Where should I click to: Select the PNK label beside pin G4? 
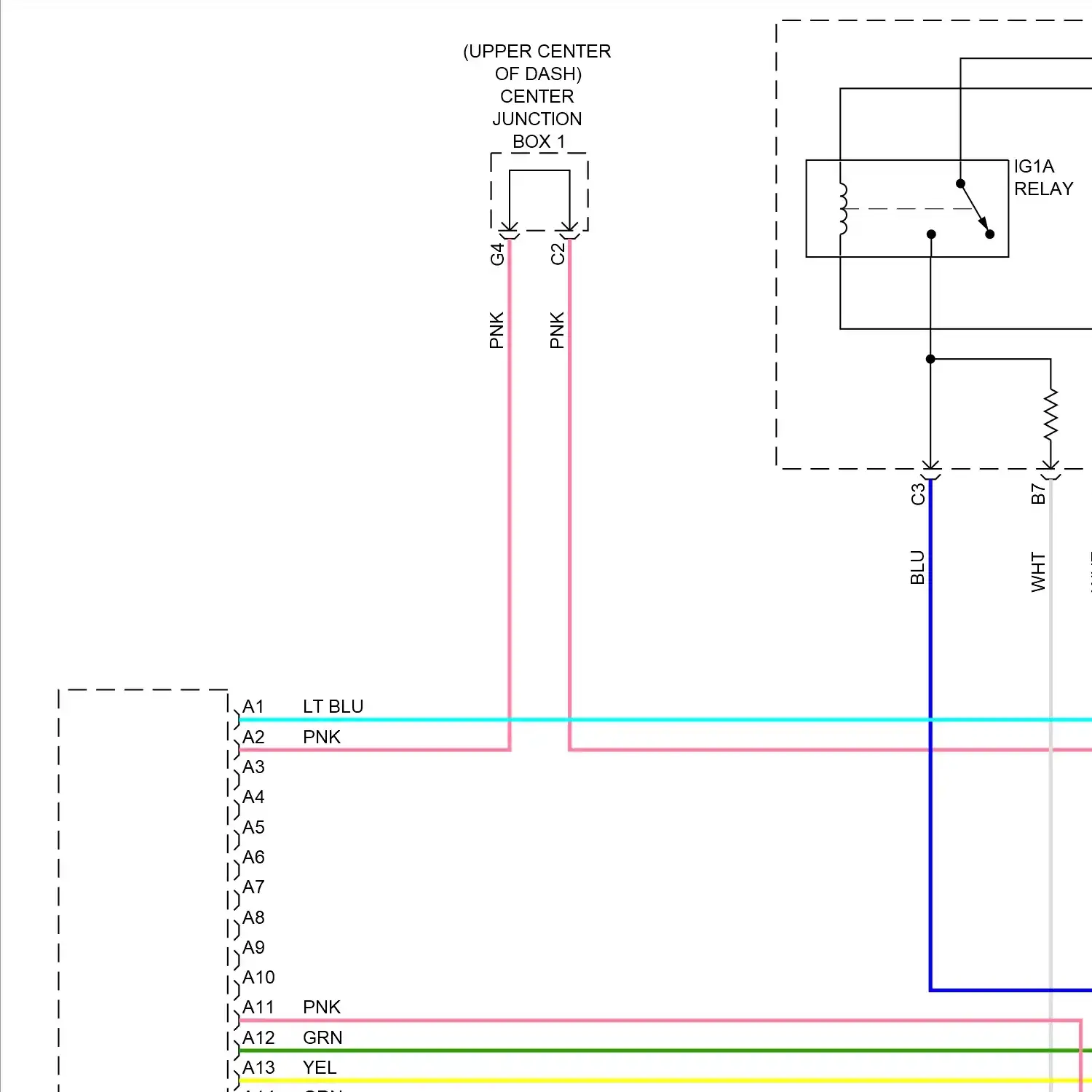click(x=497, y=331)
